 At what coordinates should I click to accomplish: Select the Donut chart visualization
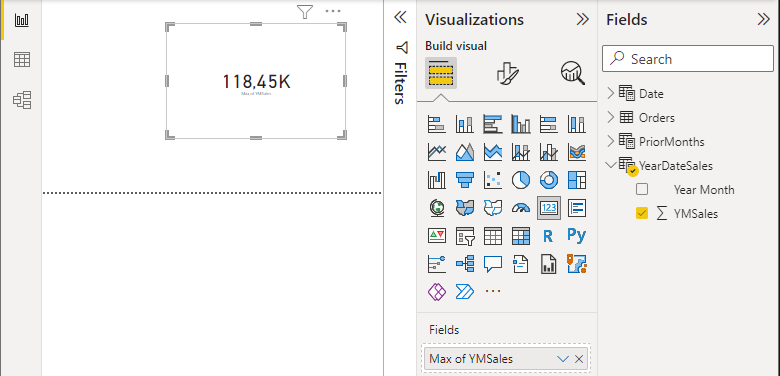[x=549, y=180]
